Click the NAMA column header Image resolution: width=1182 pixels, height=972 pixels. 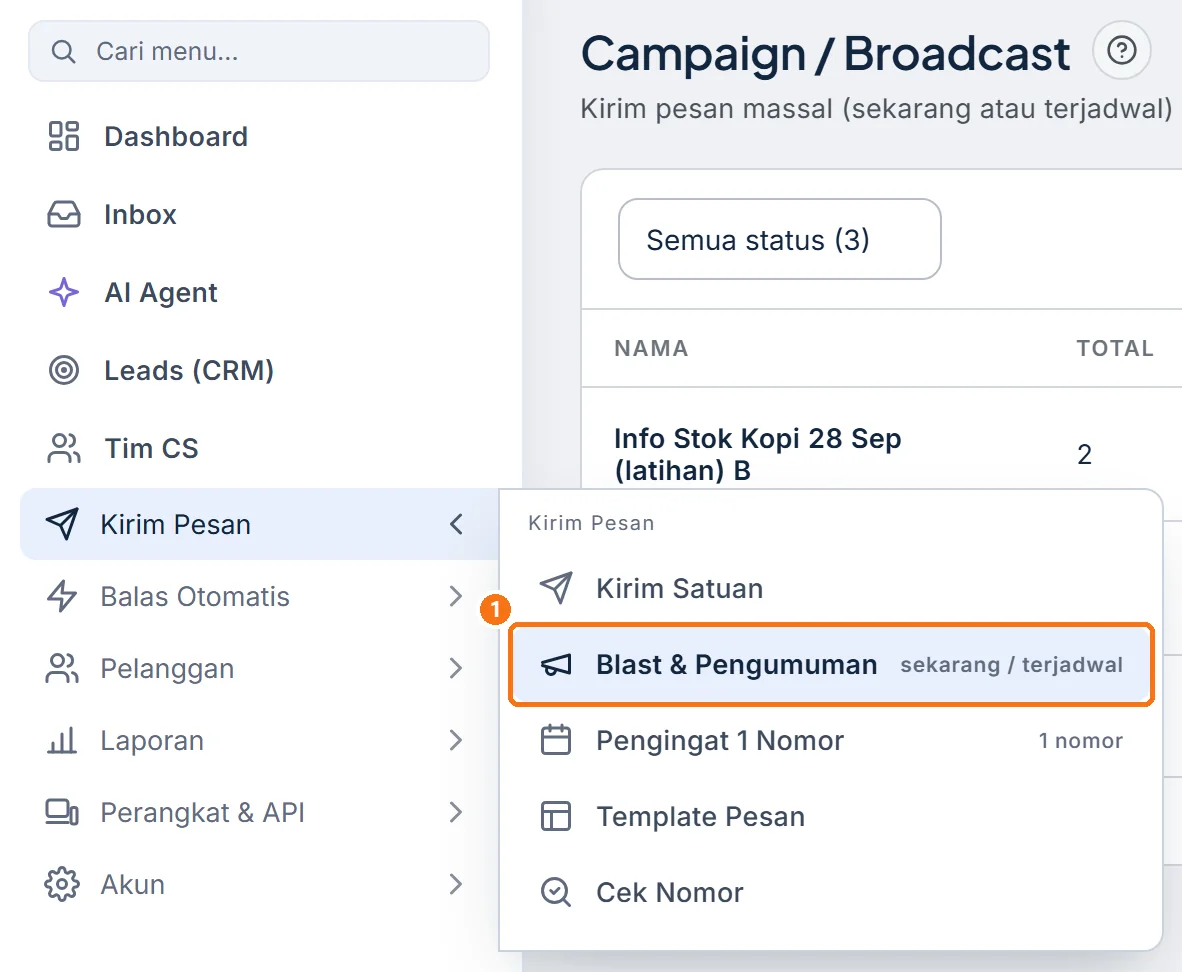pyautogui.click(x=651, y=348)
